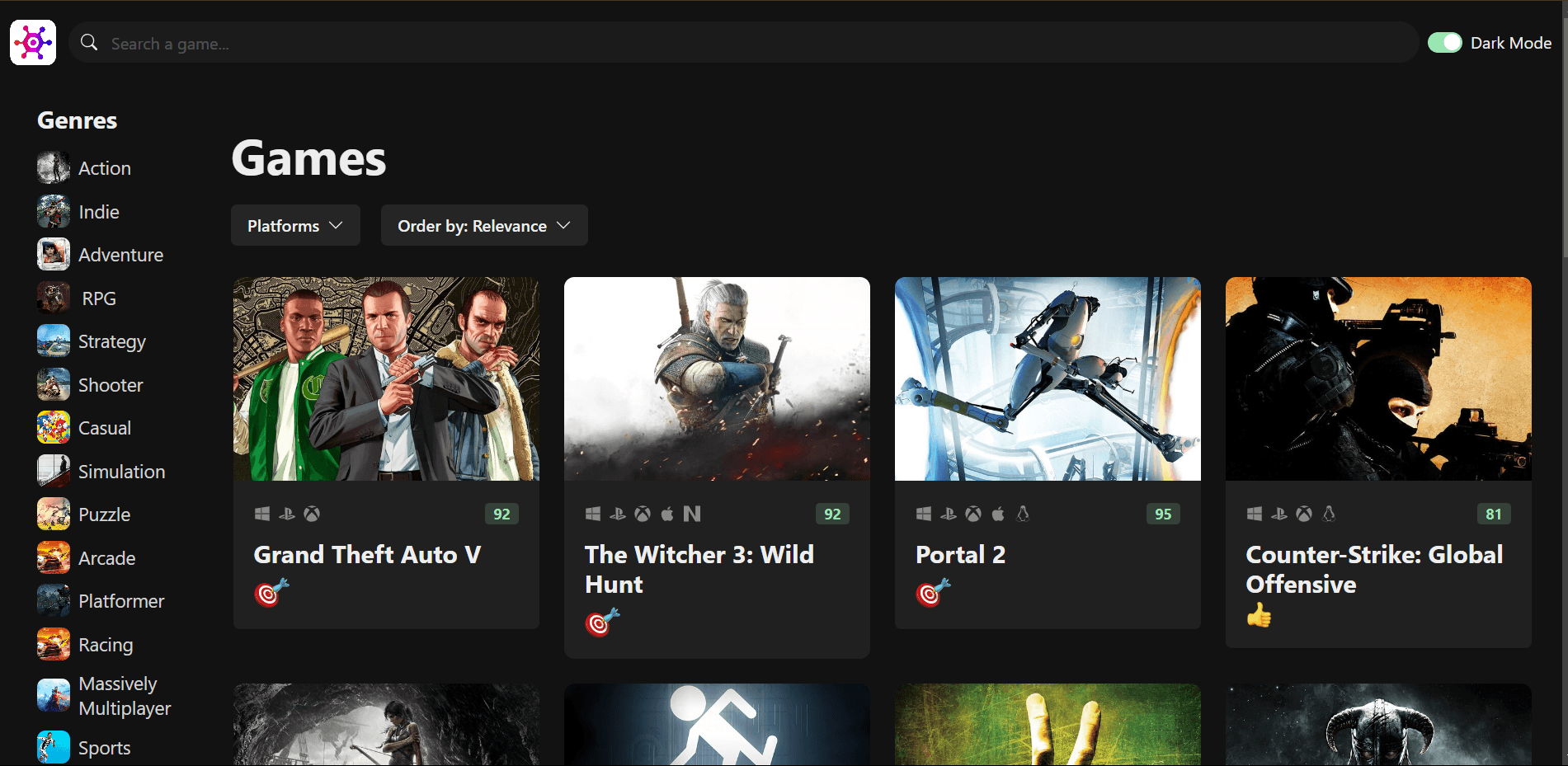Expand the Order by: Relevance selector
Viewport: 1568px width, 766px height.
(484, 225)
